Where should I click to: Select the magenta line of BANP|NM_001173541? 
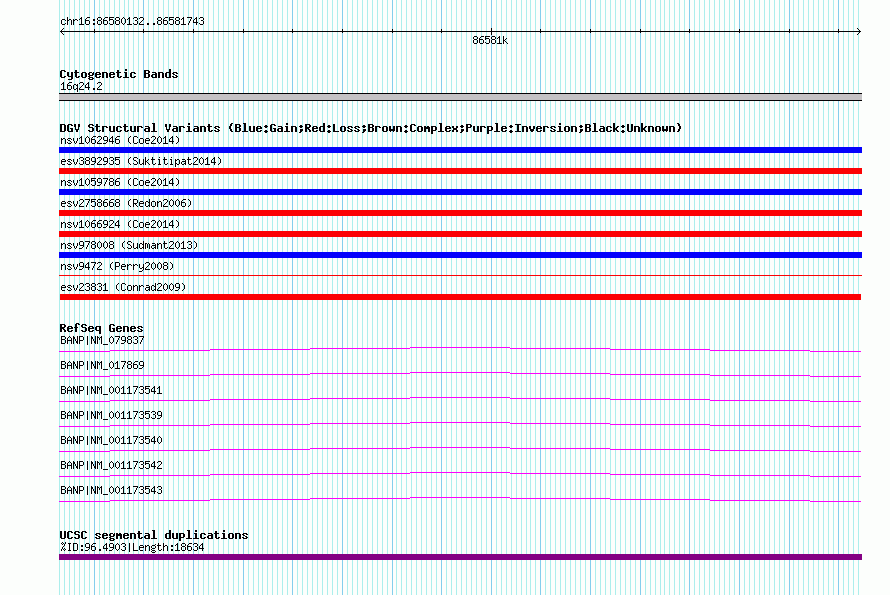460,399
